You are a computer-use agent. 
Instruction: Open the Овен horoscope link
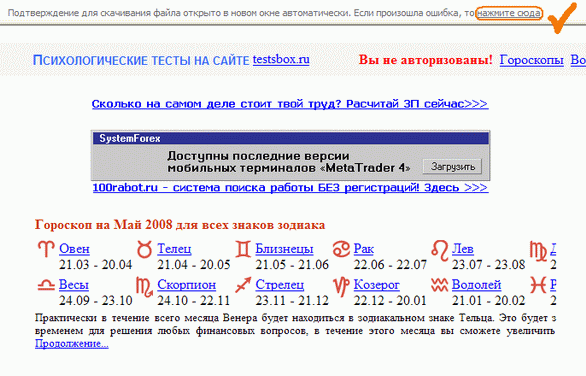coord(74,249)
